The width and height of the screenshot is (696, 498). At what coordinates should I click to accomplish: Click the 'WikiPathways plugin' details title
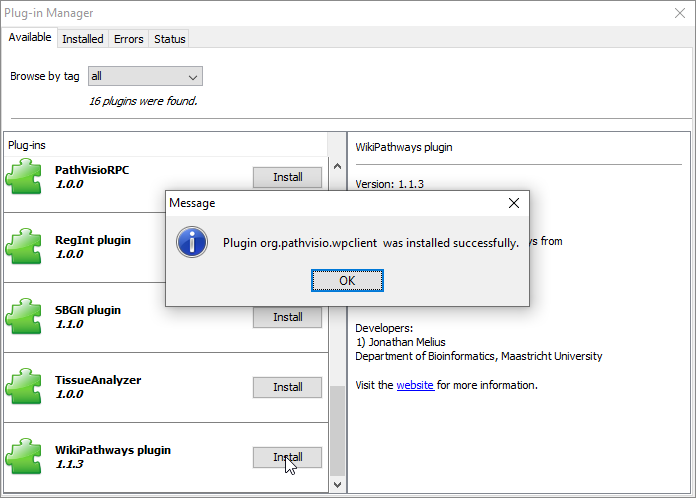click(403, 147)
